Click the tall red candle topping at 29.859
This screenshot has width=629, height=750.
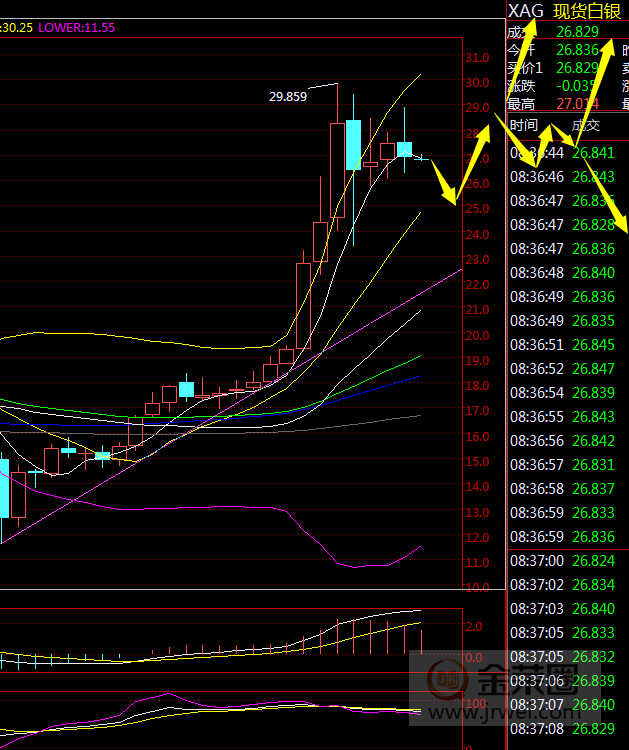pyautogui.click(x=337, y=170)
